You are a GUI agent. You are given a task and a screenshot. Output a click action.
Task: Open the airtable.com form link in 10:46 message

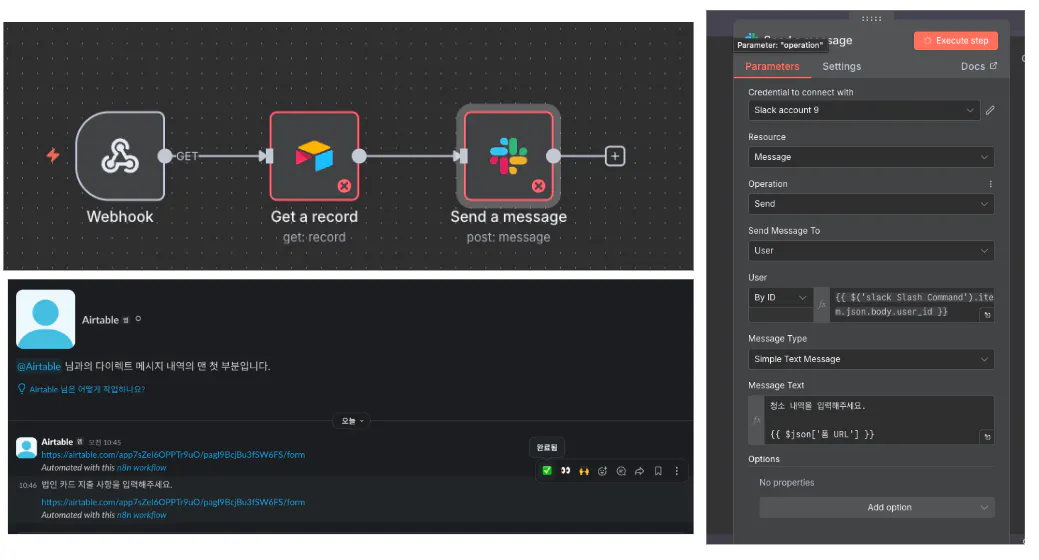point(173,502)
